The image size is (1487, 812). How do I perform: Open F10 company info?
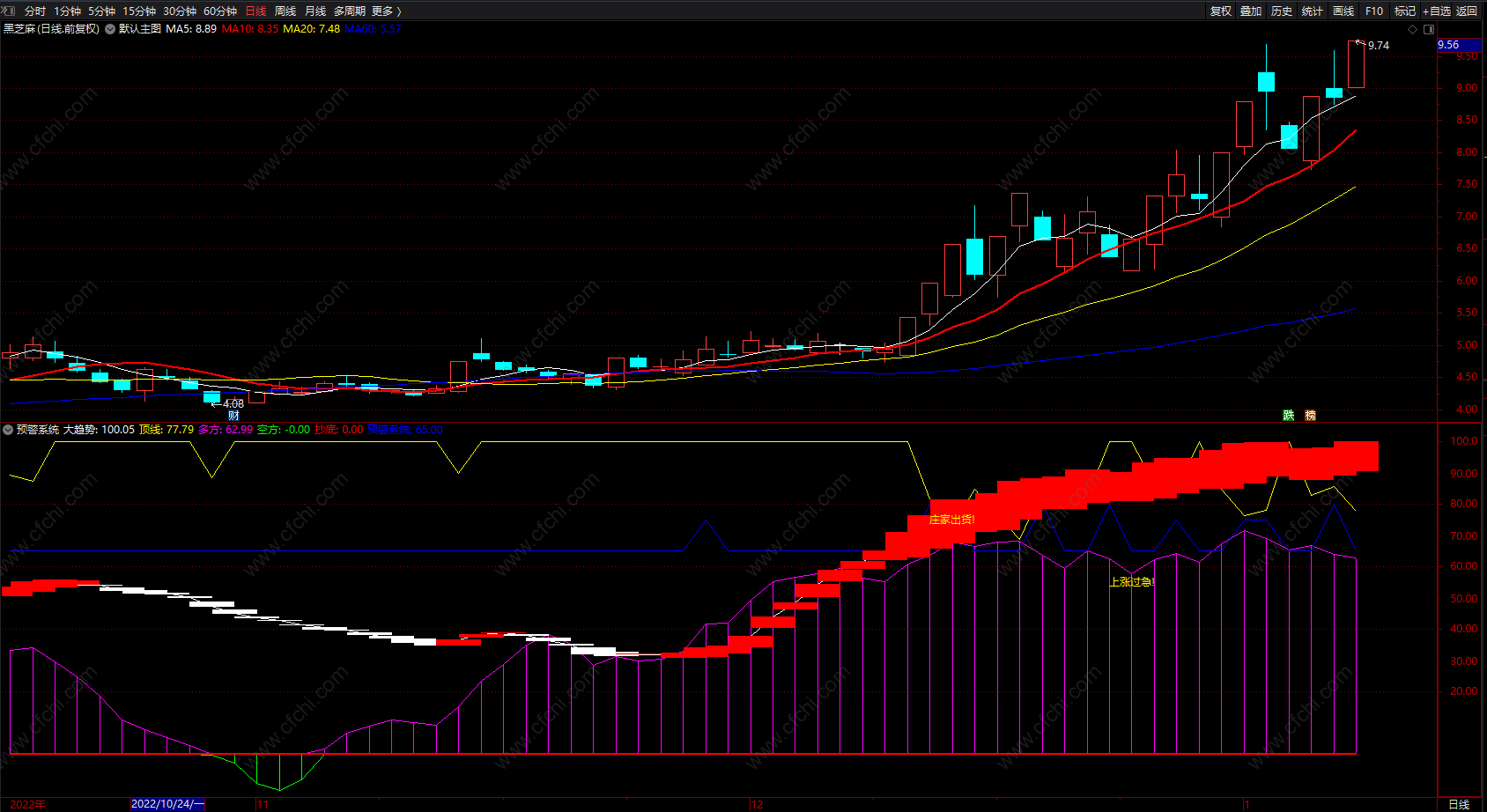[1374, 11]
